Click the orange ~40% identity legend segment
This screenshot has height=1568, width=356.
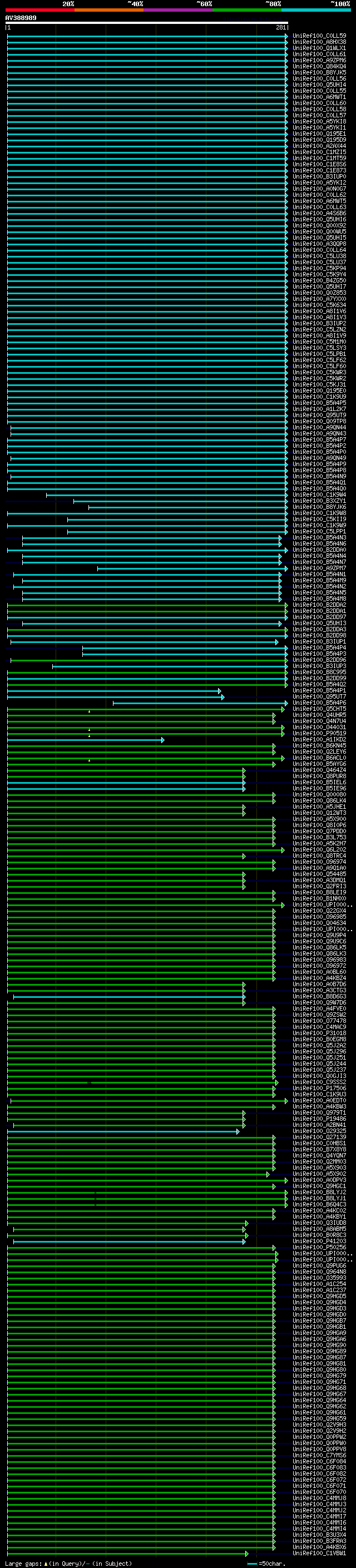(x=109, y=10)
